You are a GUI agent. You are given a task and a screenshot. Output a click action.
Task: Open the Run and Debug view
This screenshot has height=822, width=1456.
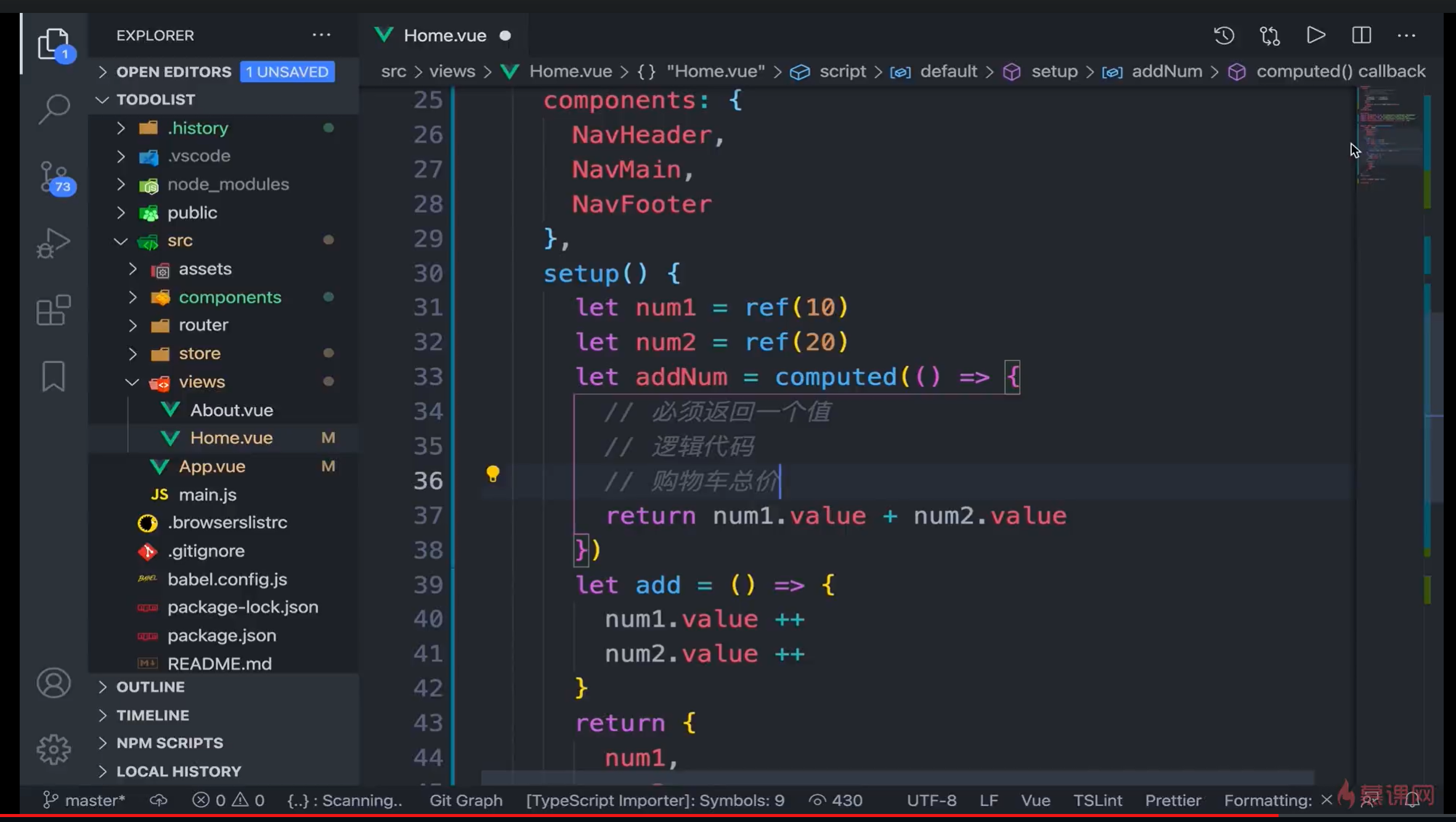pos(54,243)
